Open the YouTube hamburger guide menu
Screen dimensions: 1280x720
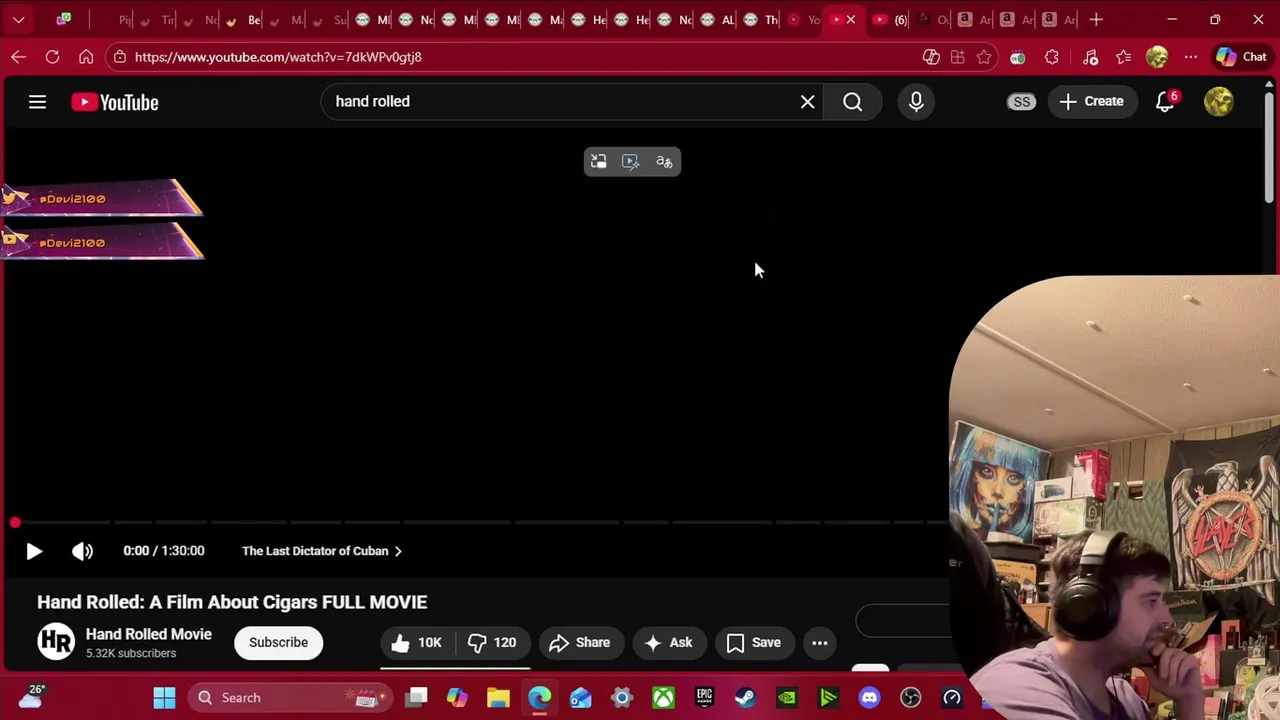click(37, 102)
